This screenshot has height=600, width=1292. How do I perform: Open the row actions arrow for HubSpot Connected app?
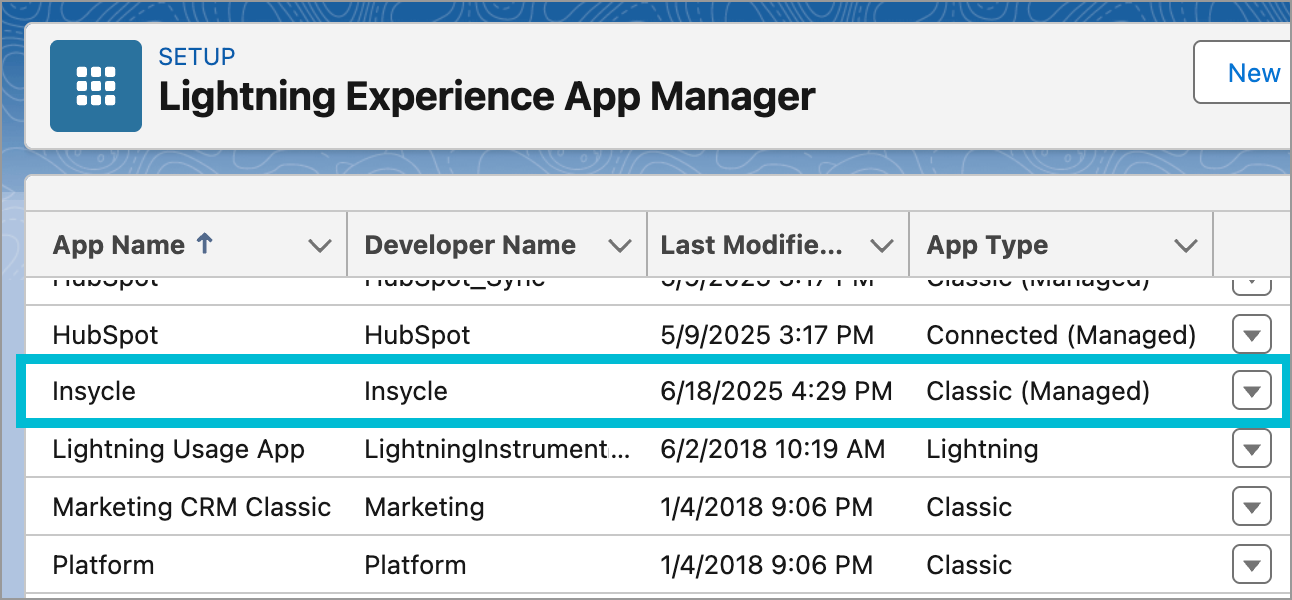pos(1252,334)
